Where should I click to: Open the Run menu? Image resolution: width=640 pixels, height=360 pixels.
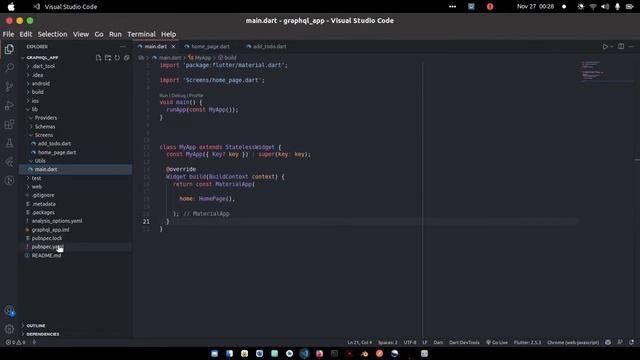[x=115, y=34]
